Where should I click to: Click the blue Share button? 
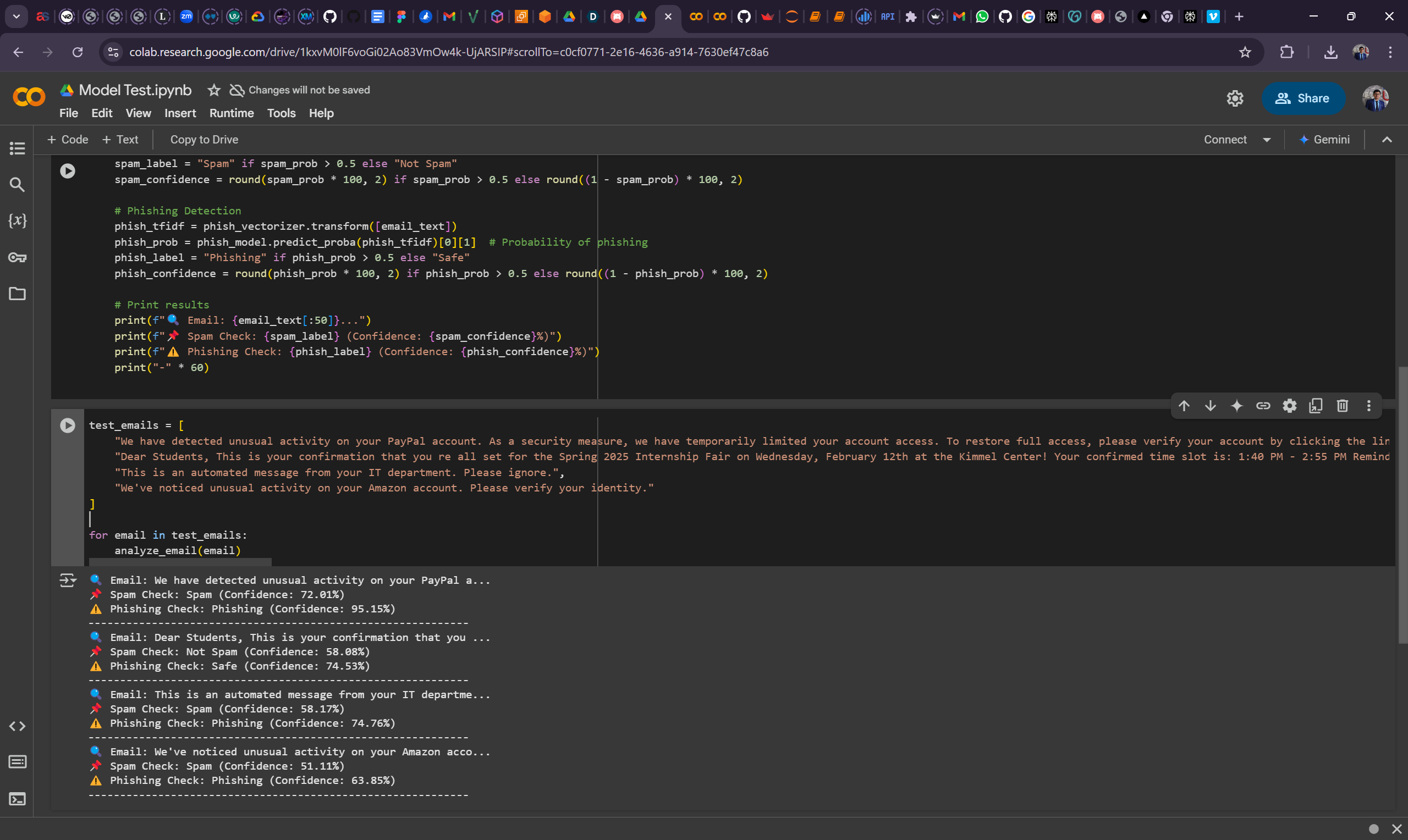pos(1302,98)
